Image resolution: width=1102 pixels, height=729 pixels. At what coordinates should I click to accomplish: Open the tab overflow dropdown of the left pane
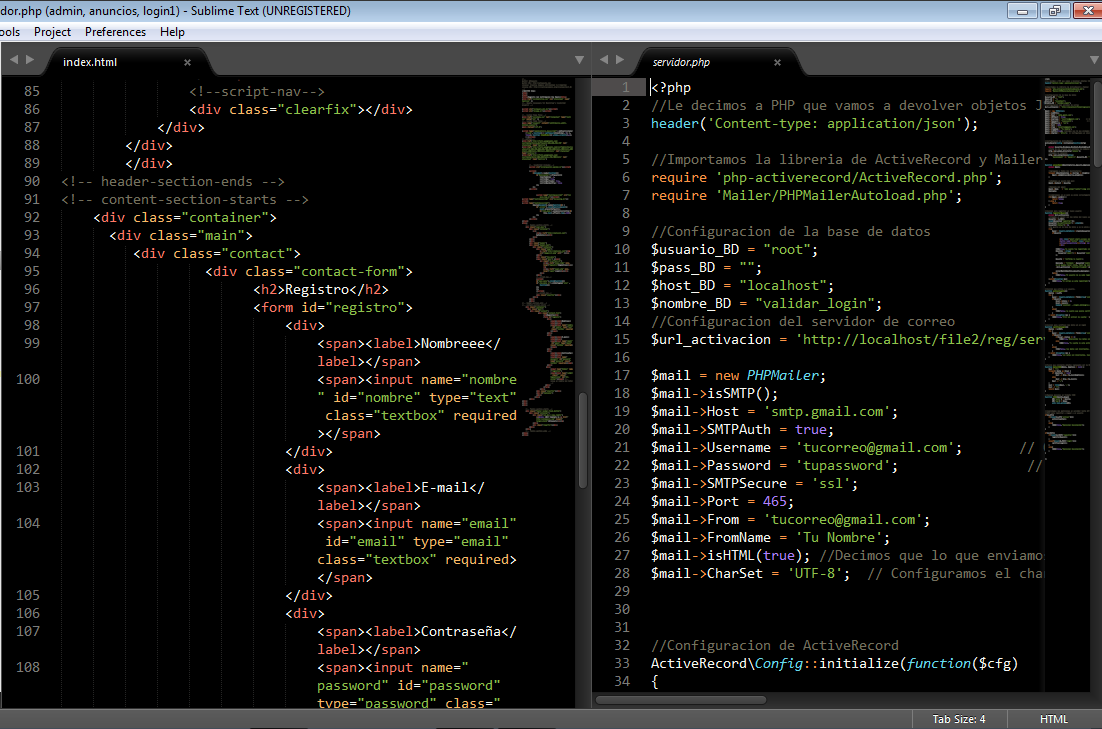click(580, 60)
